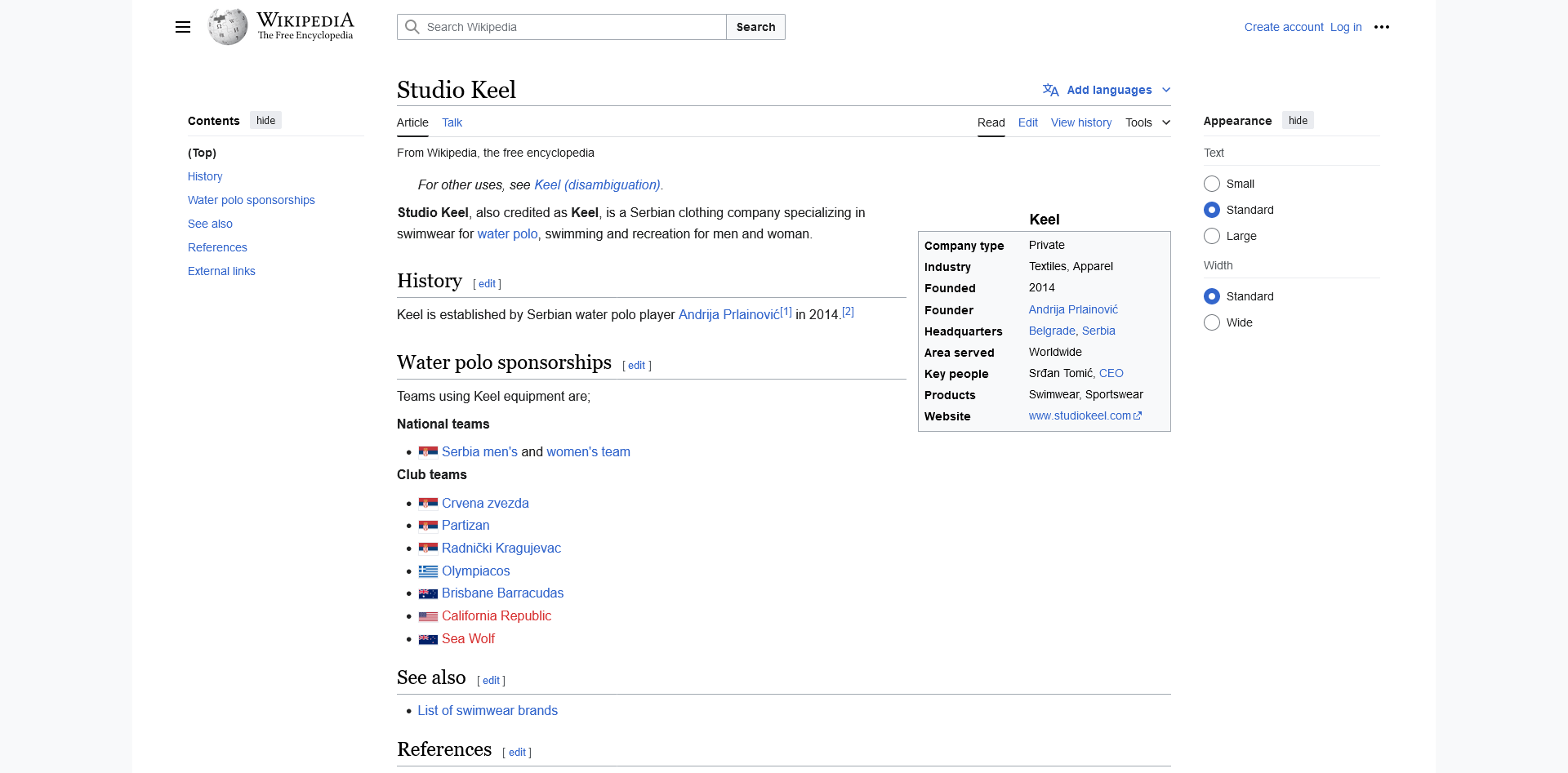The image size is (1568, 773).
Task: Select the Large text size option
Action: pyautogui.click(x=1212, y=236)
